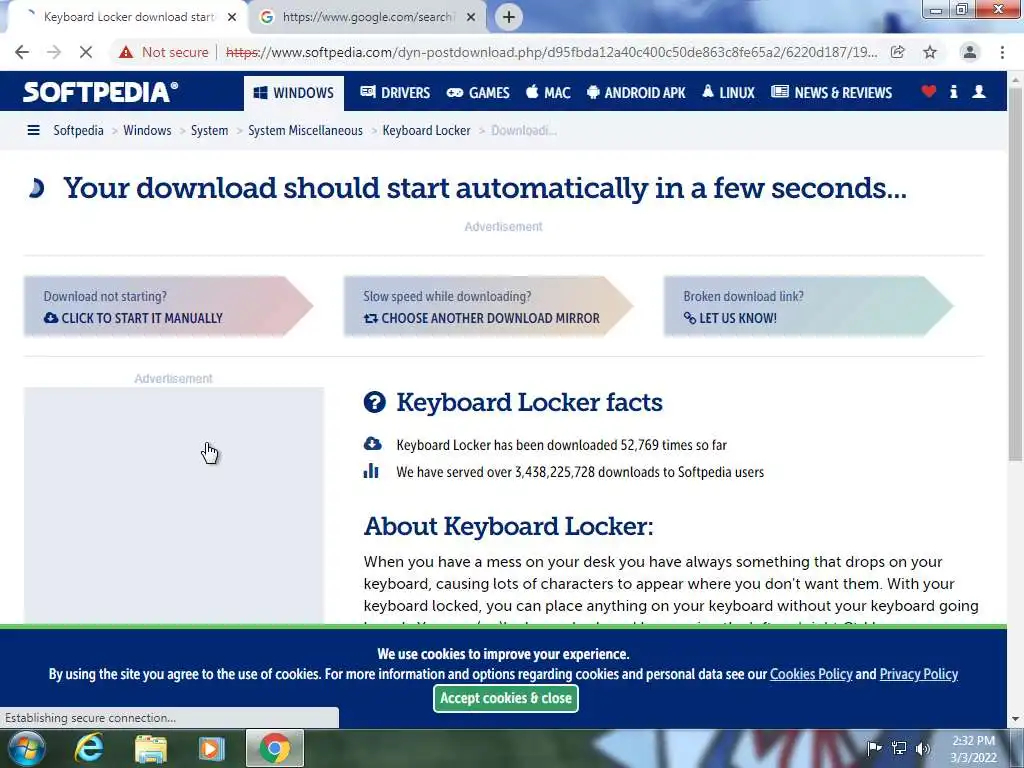Click the 'Keyboard Locker facts' heading
1024x768 pixels.
[529, 402]
